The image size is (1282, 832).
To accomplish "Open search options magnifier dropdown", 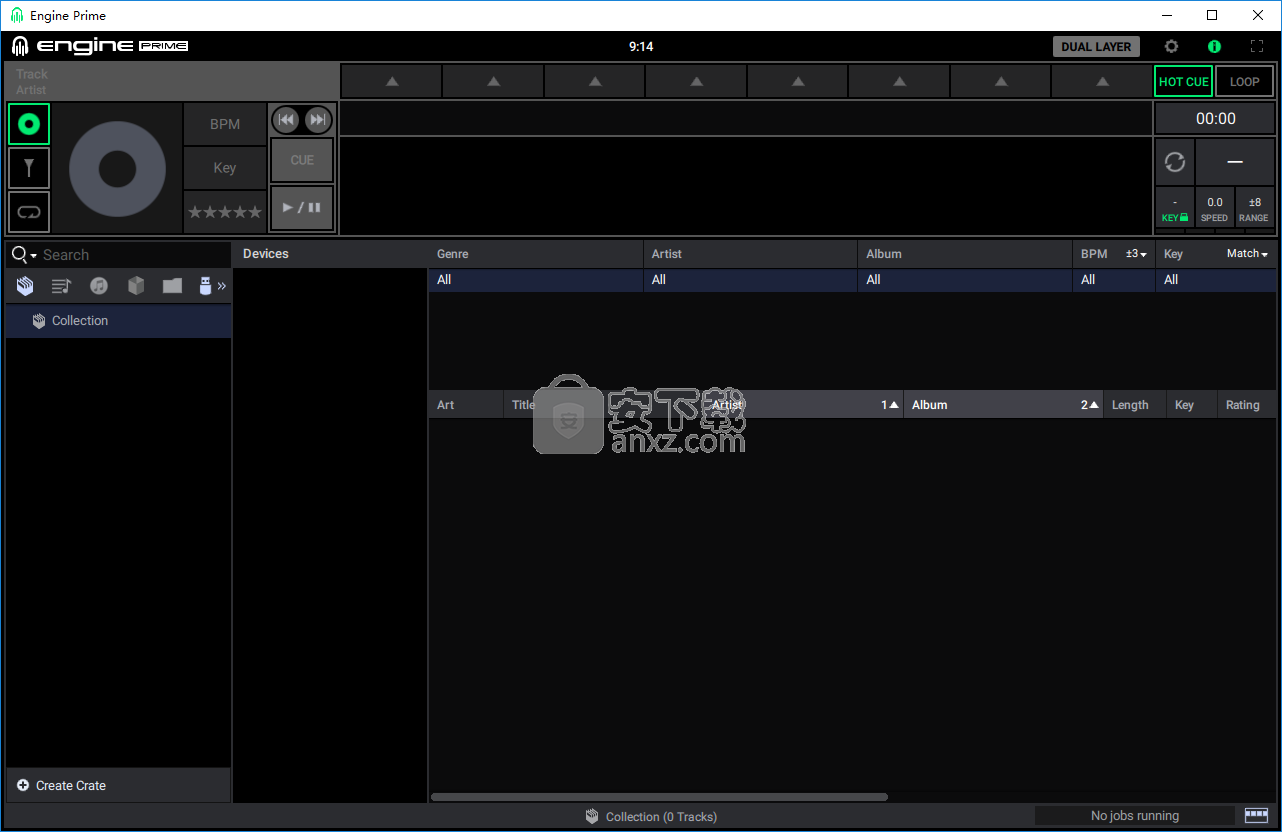I will point(24,255).
